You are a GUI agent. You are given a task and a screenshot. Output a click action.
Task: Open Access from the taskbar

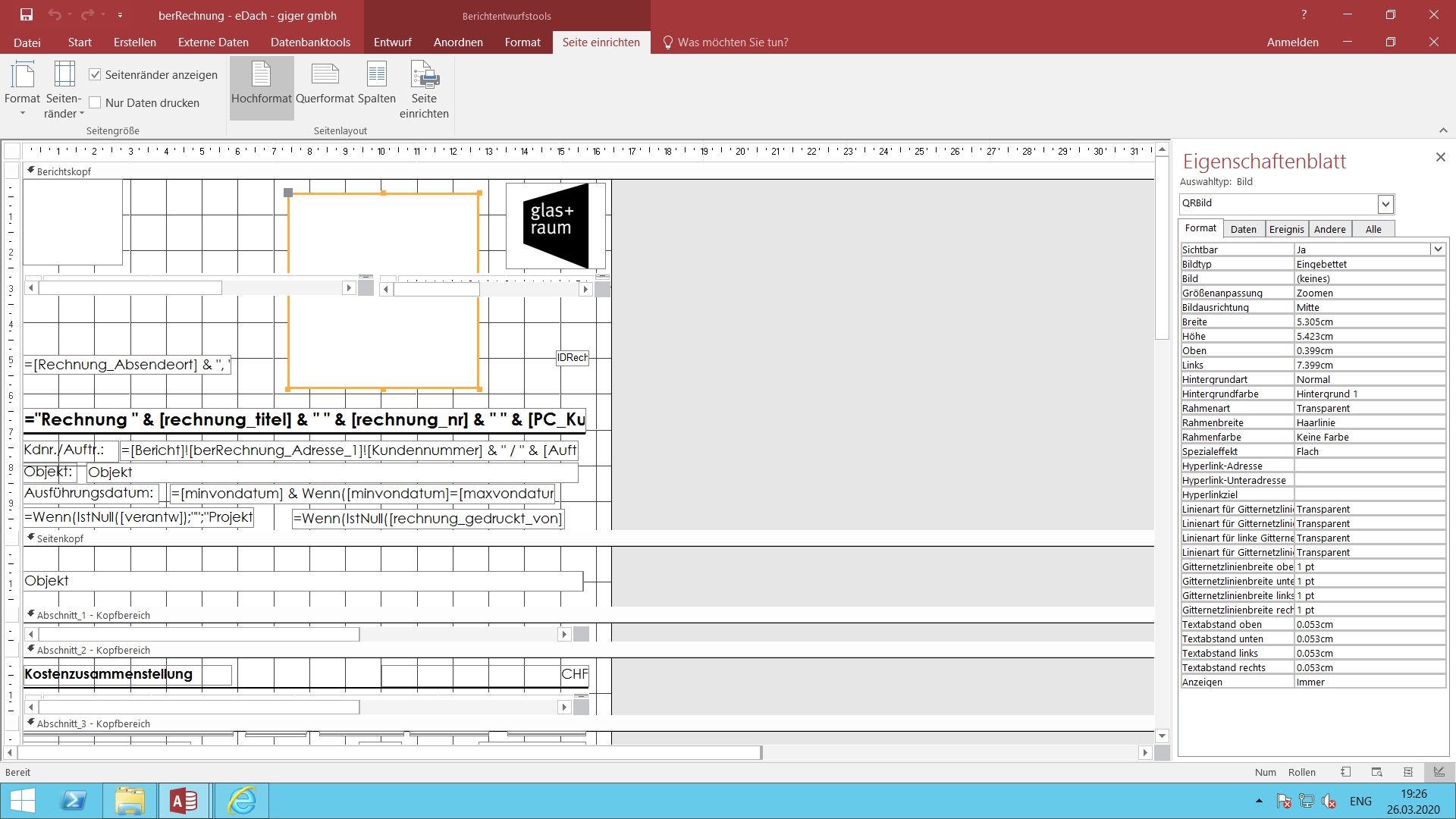pos(184,801)
